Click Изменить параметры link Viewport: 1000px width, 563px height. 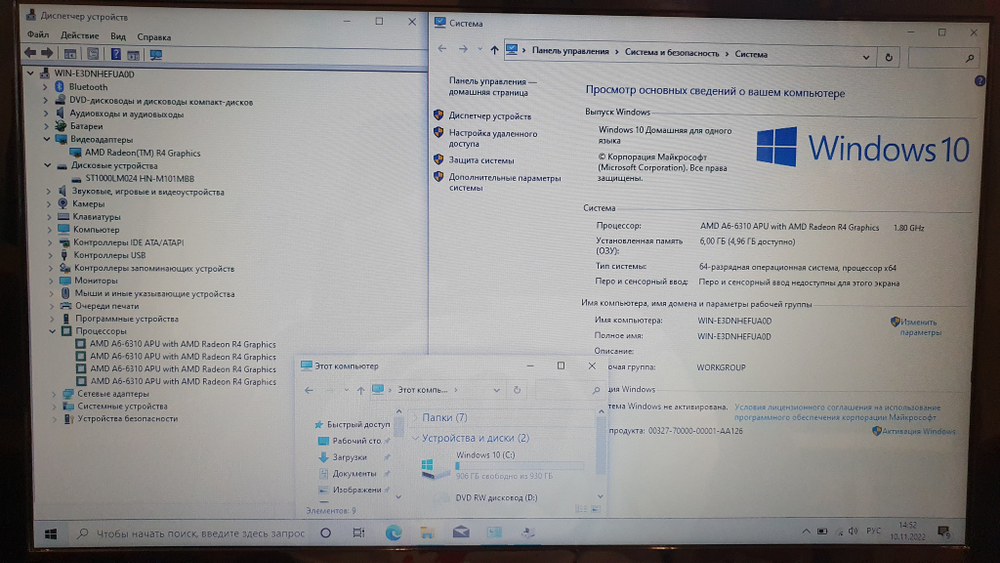click(x=920, y=327)
